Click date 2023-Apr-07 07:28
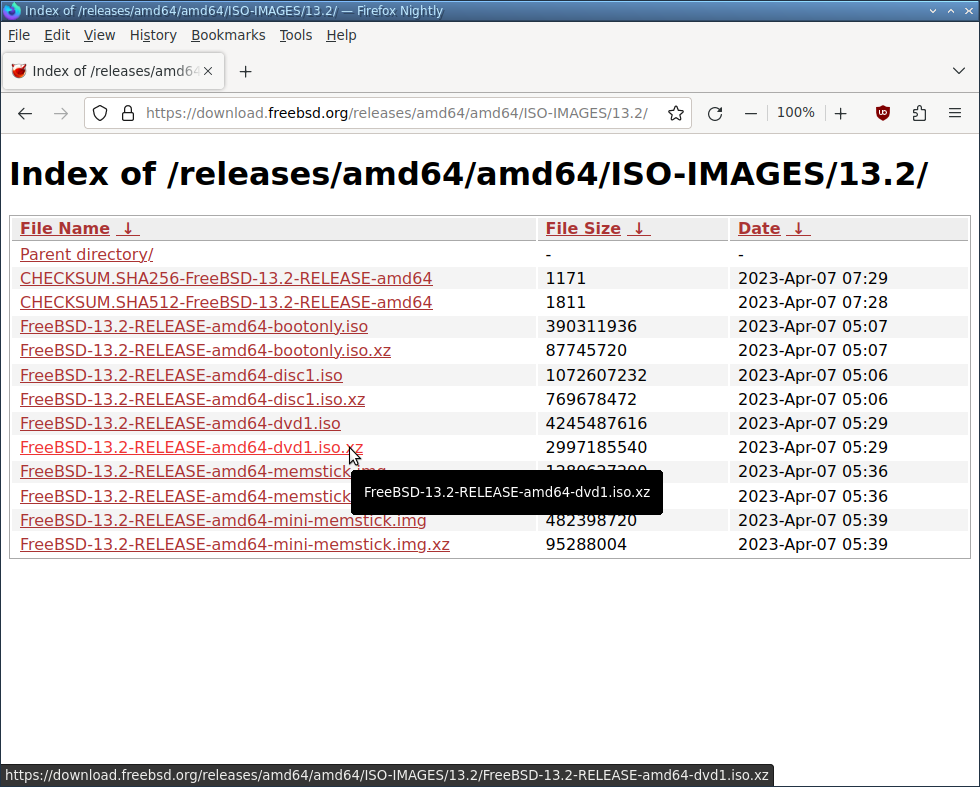The width and height of the screenshot is (980, 787). pos(812,303)
